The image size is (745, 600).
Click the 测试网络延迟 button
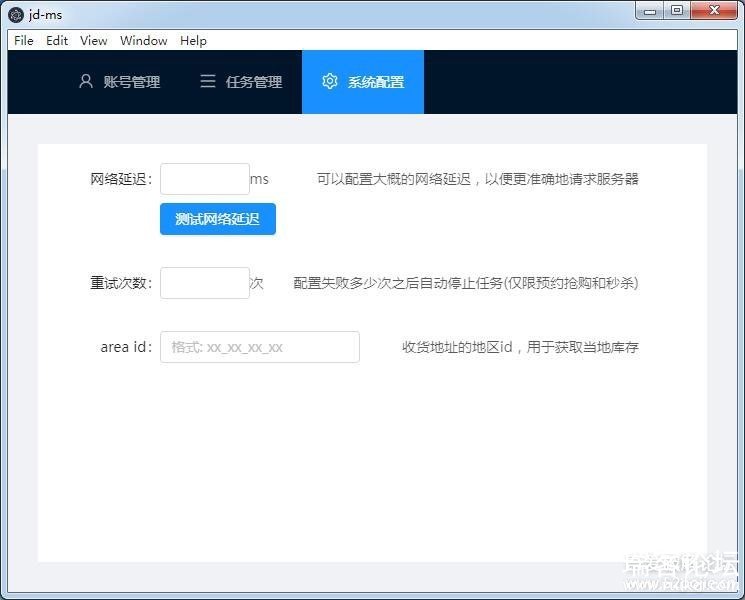click(x=218, y=219)
